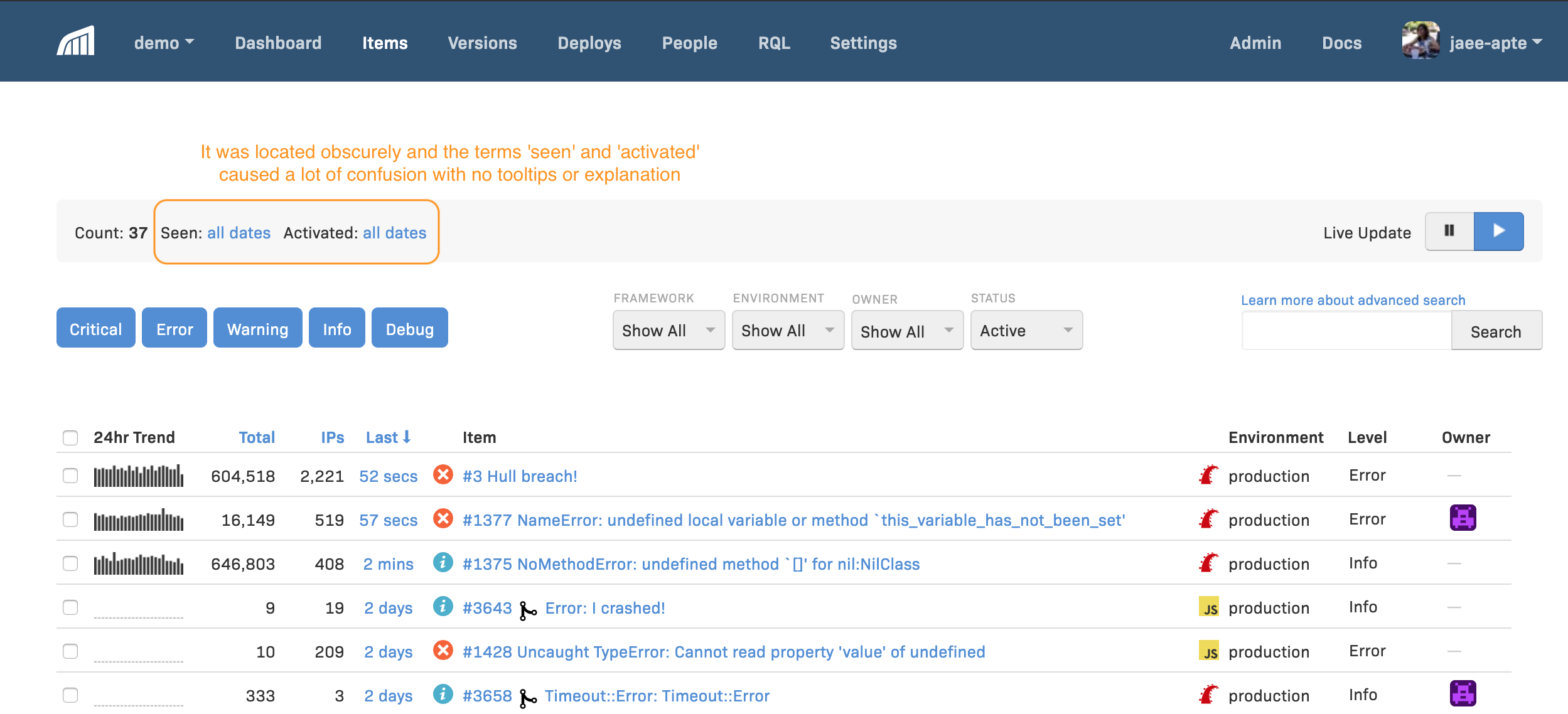Click the Rollbar logo icon
The image size is (1568, 714).
tap(76, 41)
